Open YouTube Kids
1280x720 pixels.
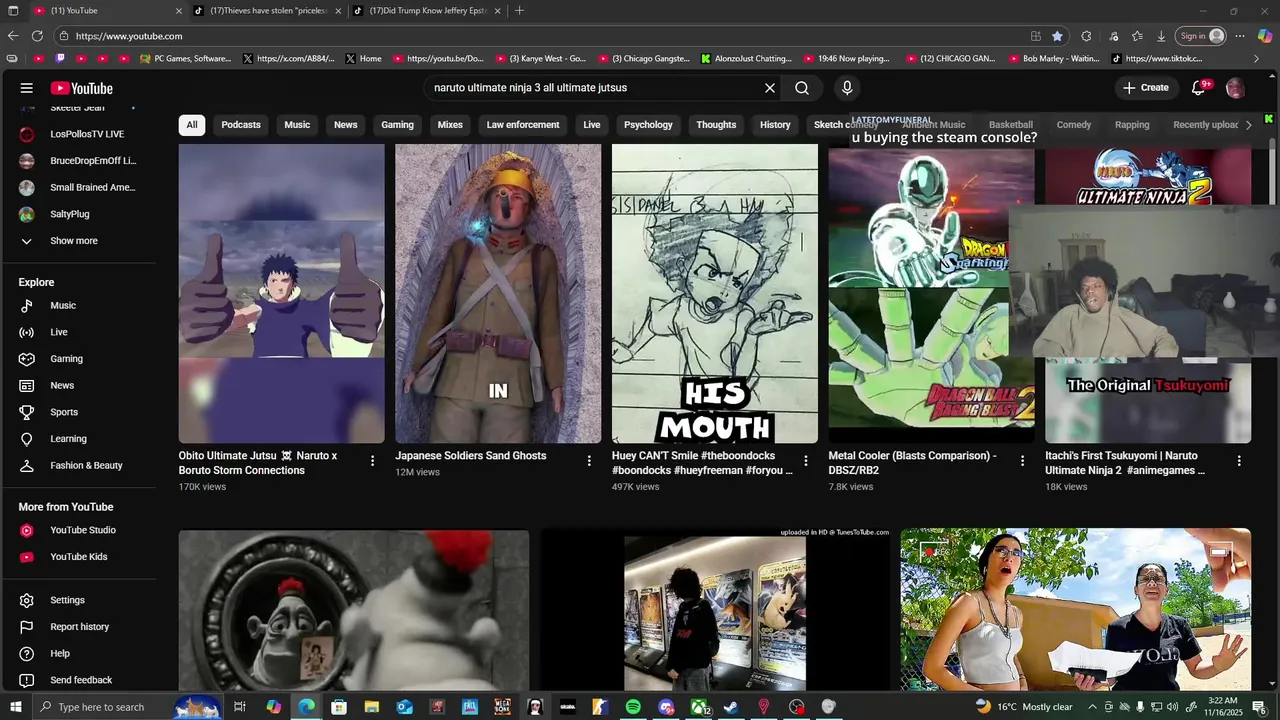78,557
